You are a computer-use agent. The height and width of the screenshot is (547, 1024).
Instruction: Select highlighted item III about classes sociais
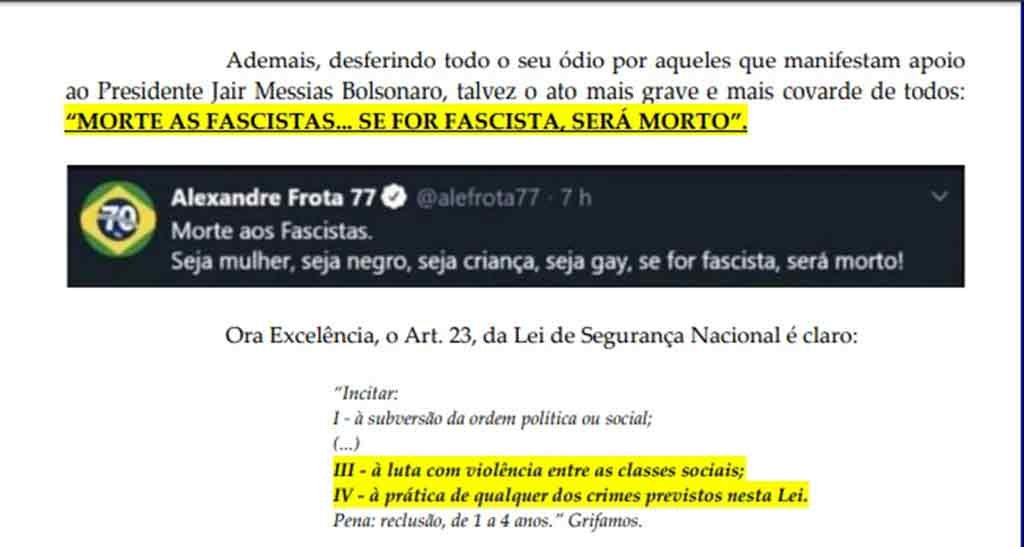click(x=539, y=470)
